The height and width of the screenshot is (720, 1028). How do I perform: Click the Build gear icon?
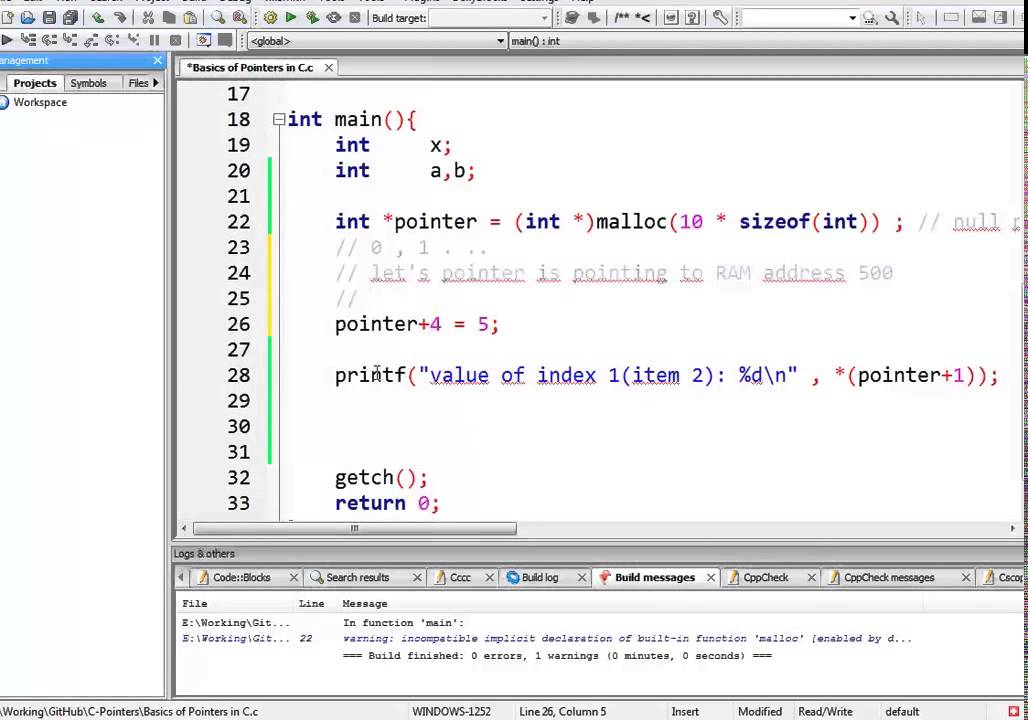point(270,18)
